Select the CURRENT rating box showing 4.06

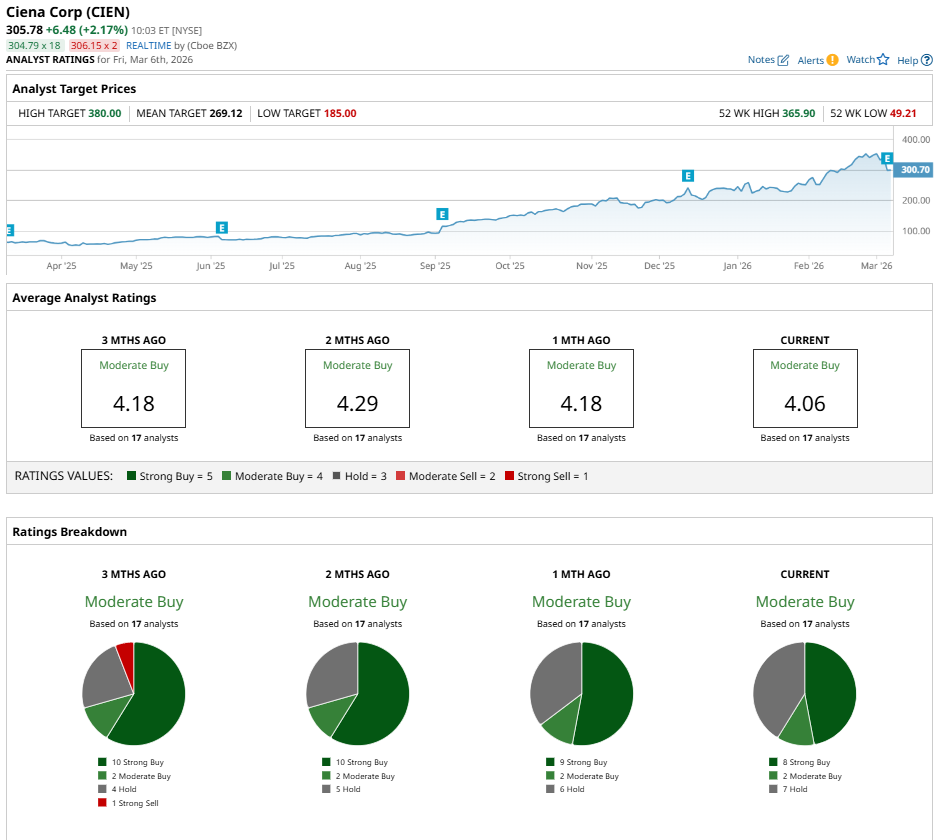805,389
